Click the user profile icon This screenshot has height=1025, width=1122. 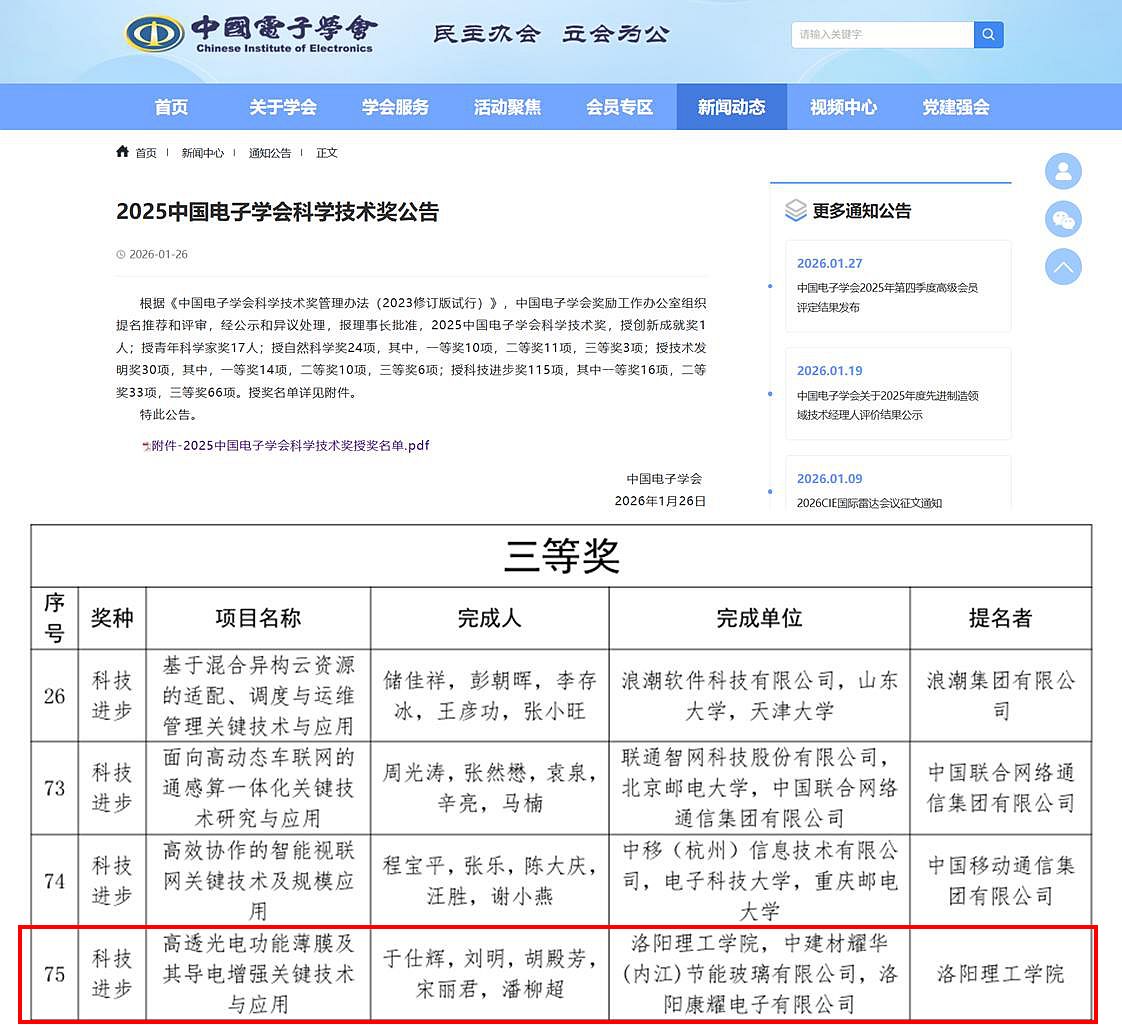[1063, 171]
